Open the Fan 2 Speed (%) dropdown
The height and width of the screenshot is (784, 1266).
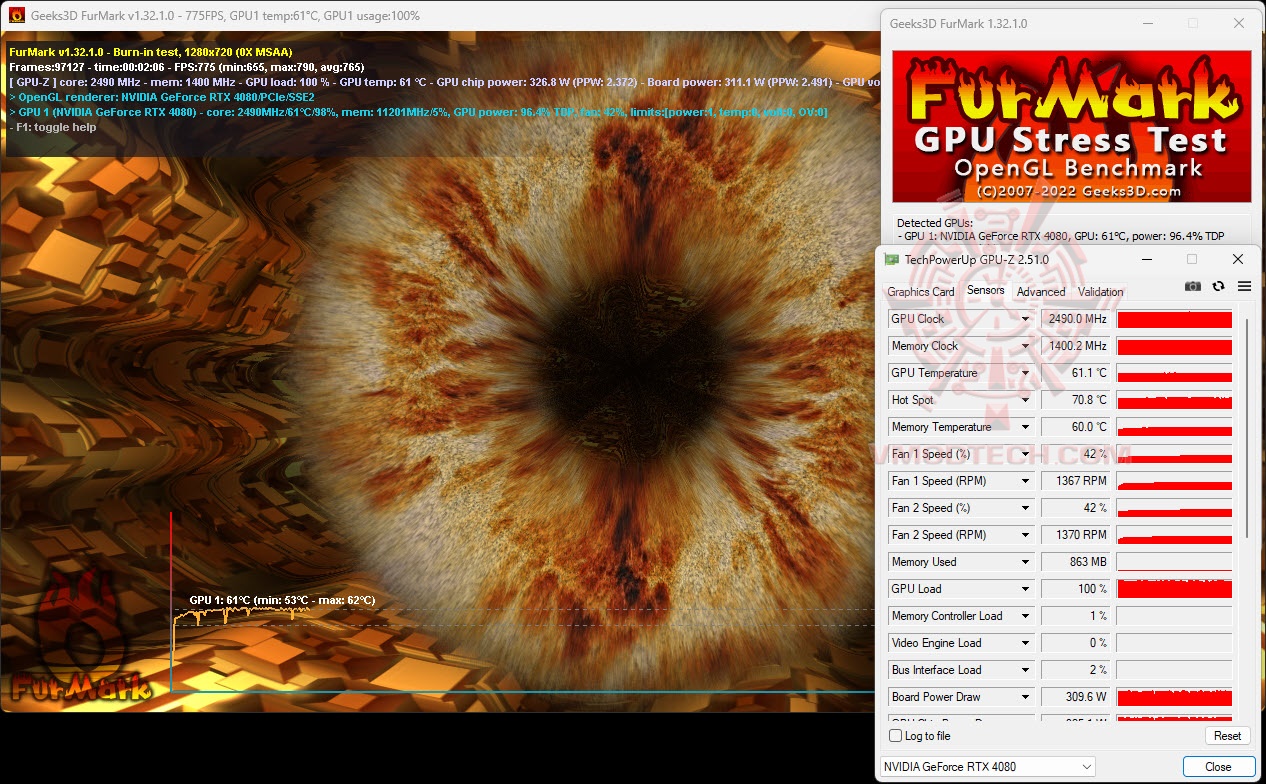click(x=1025, y=508)
